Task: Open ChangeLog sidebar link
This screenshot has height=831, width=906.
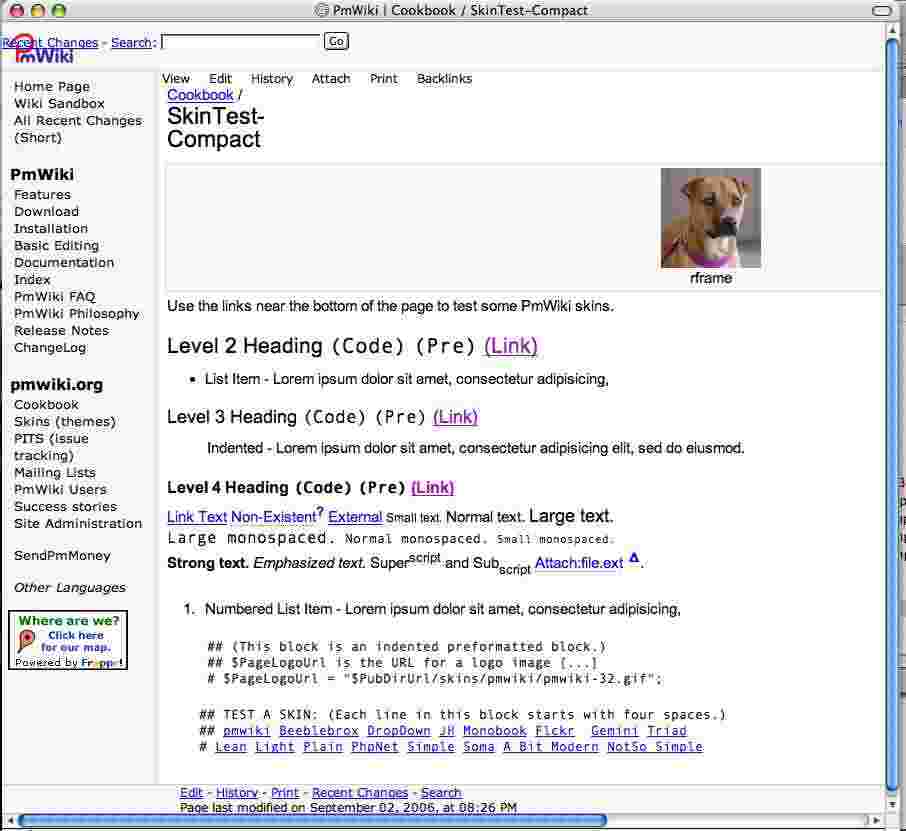Action: (x=50, y=348)
